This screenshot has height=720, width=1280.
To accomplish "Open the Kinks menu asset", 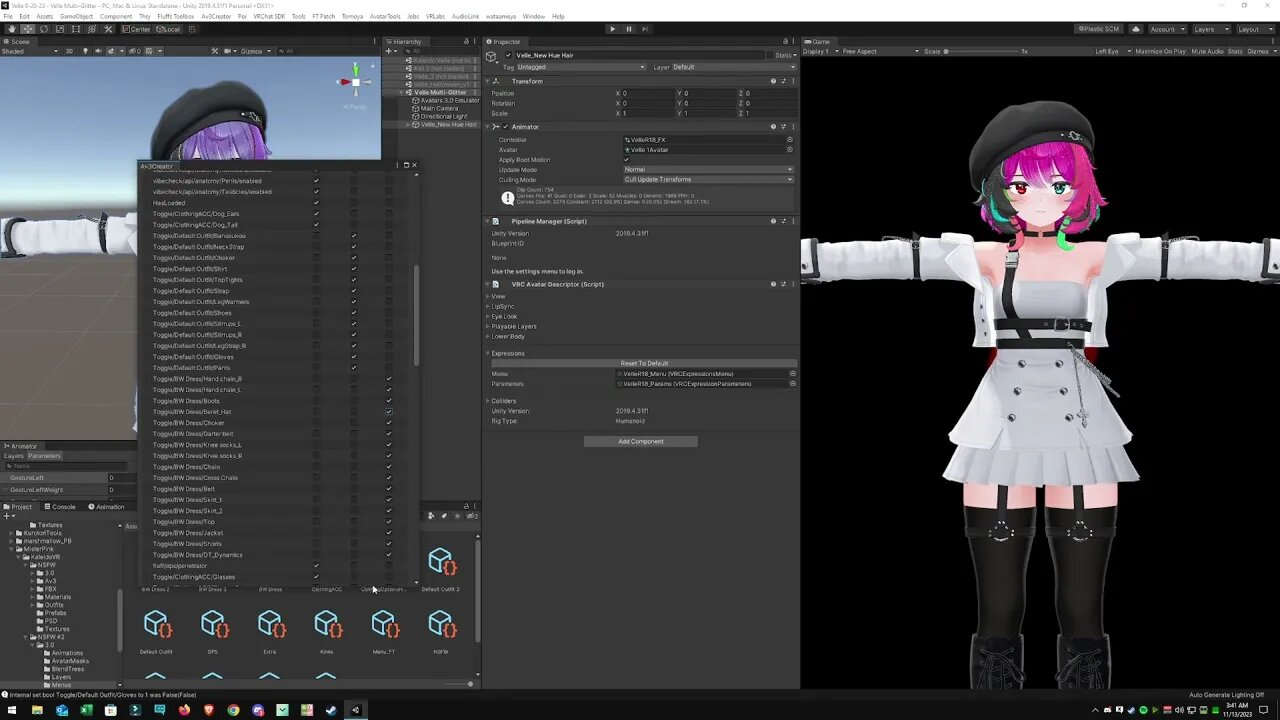I will click(327, 625).
